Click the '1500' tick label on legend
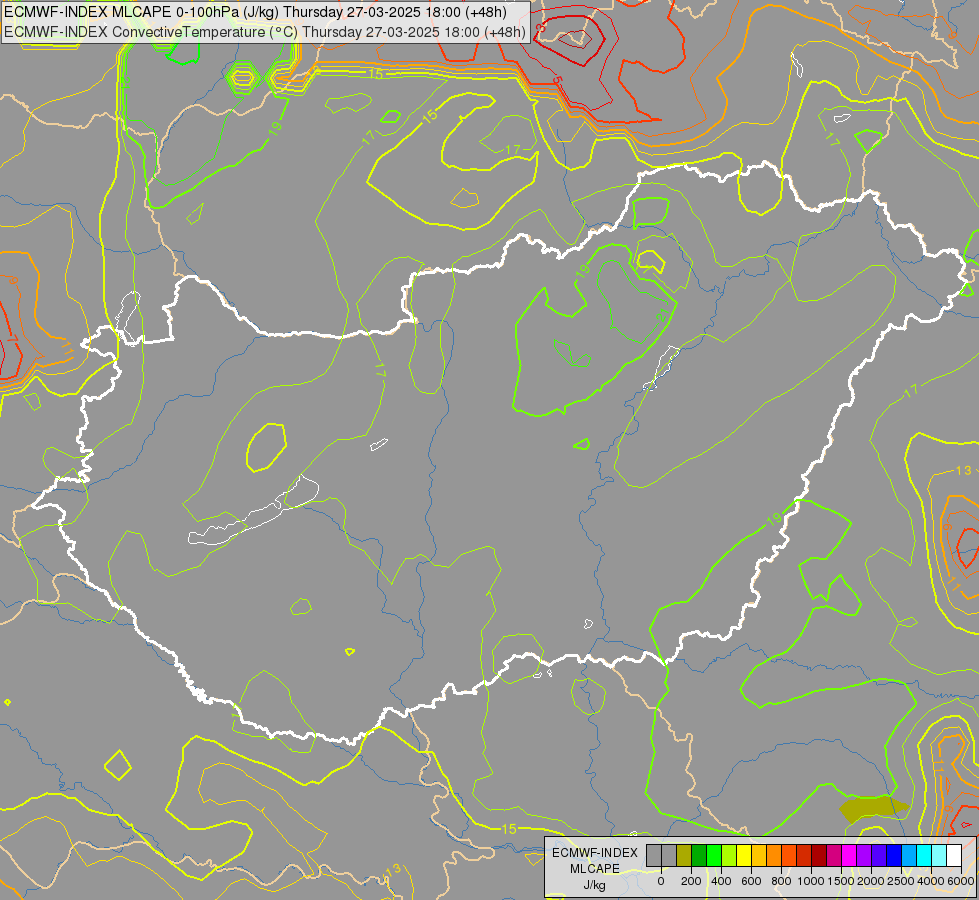 click(842, 881)
